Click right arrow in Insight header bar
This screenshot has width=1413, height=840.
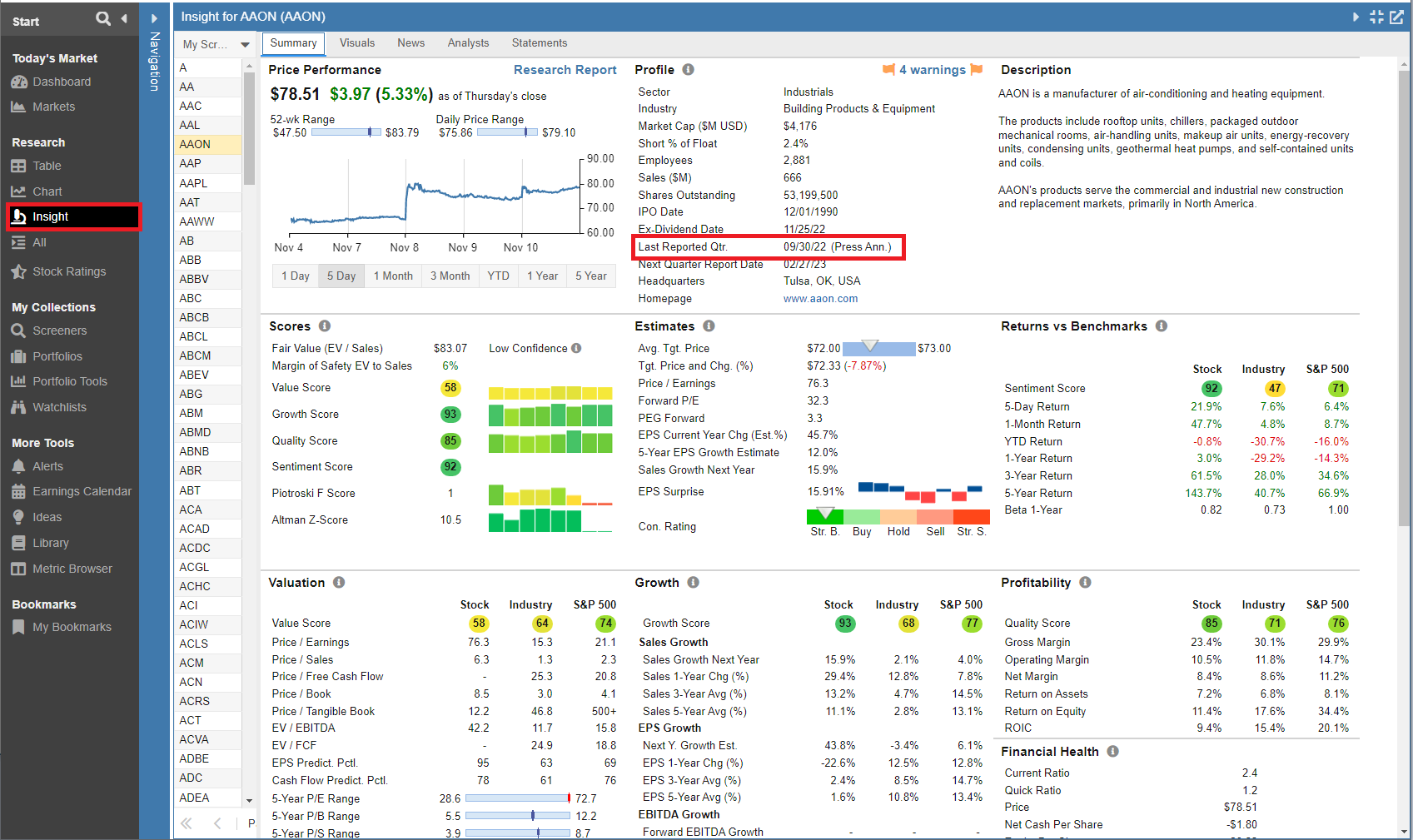coord(1356,17)
